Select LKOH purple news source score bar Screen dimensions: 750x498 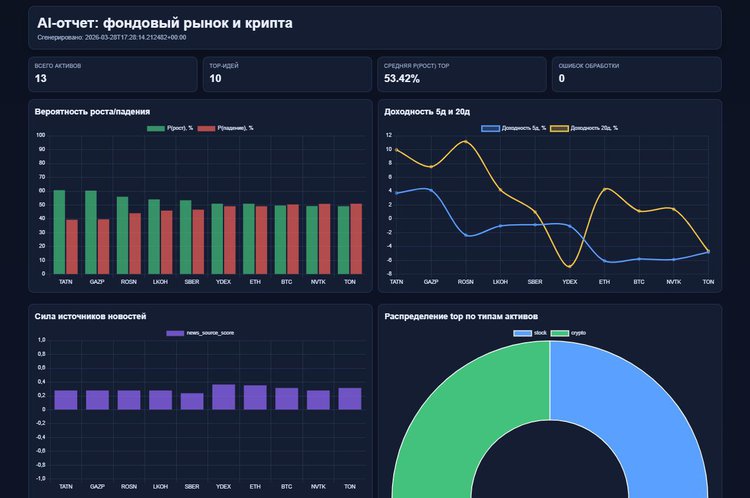(x=160, y=400)
